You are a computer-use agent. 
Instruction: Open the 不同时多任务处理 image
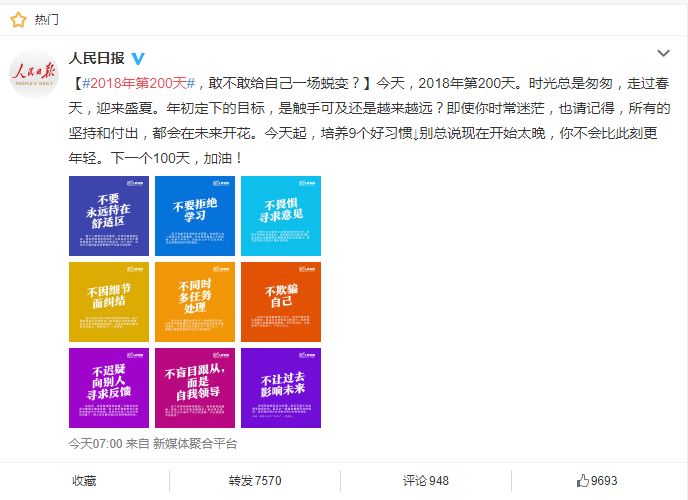[x=195, y=302]
